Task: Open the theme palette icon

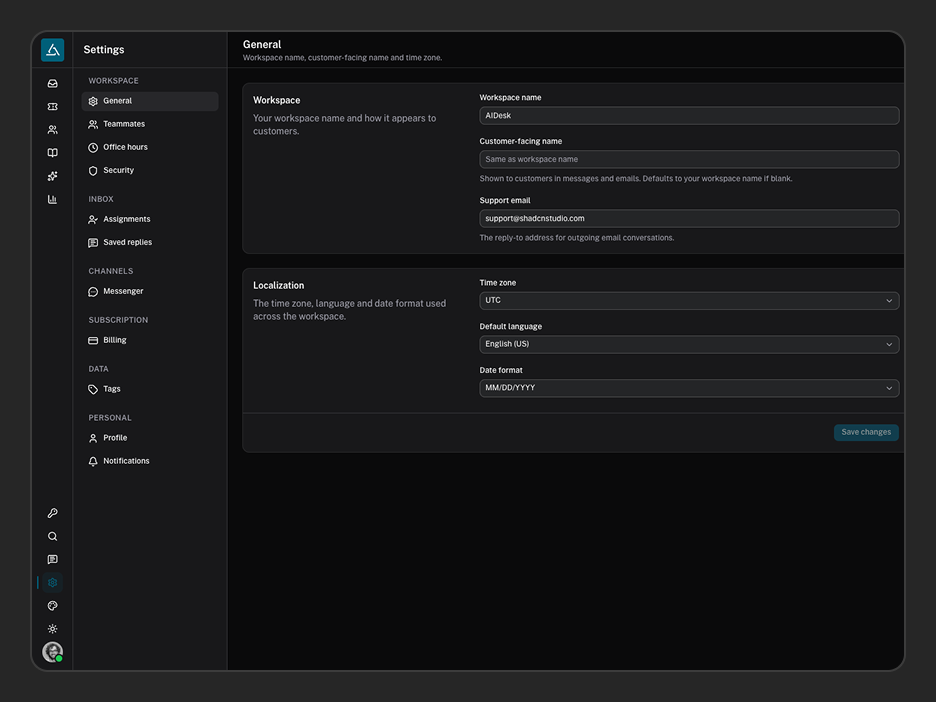Action: 53,606
